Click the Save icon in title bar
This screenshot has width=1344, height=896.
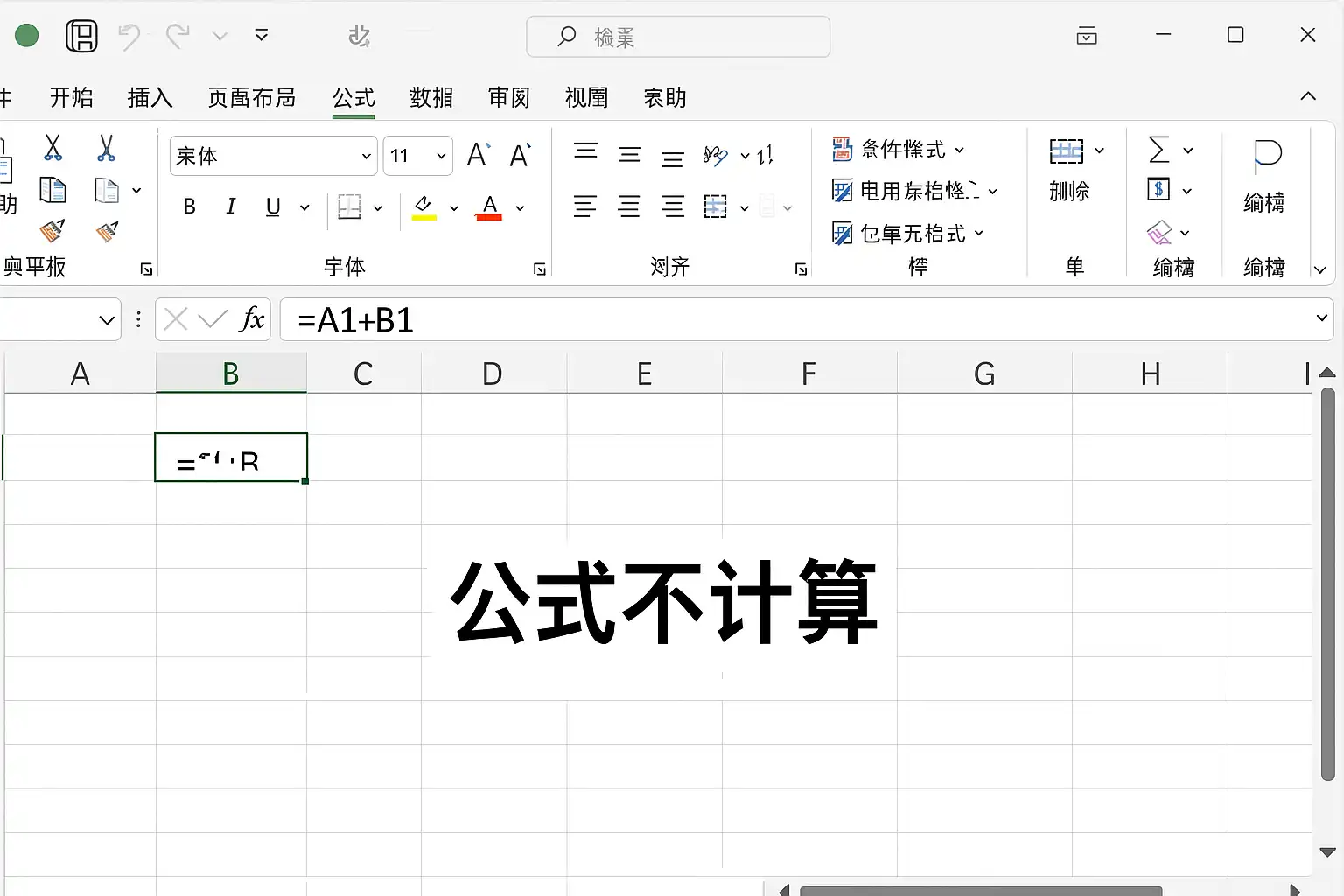[x=81, y=36]
